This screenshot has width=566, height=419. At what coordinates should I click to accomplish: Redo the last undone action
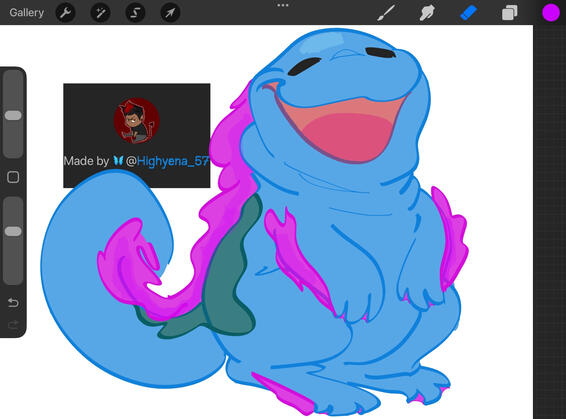point(13,326)
